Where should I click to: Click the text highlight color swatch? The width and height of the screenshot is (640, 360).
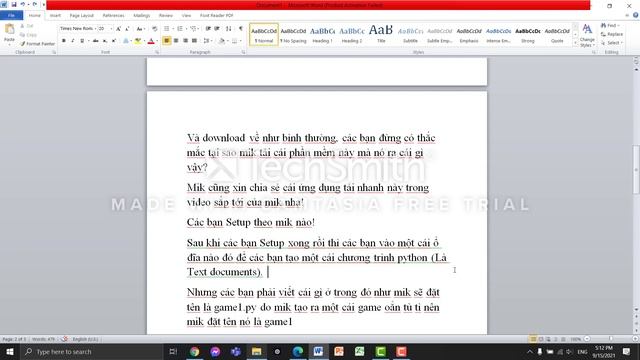point(138,41)
